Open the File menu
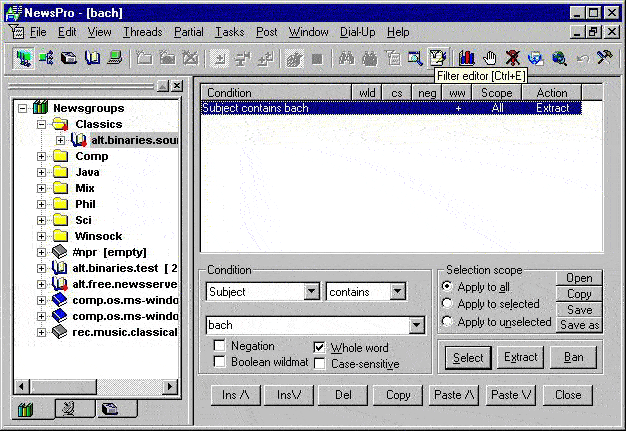This screenshot has height=431, width=626. click(x=38, y=32)
